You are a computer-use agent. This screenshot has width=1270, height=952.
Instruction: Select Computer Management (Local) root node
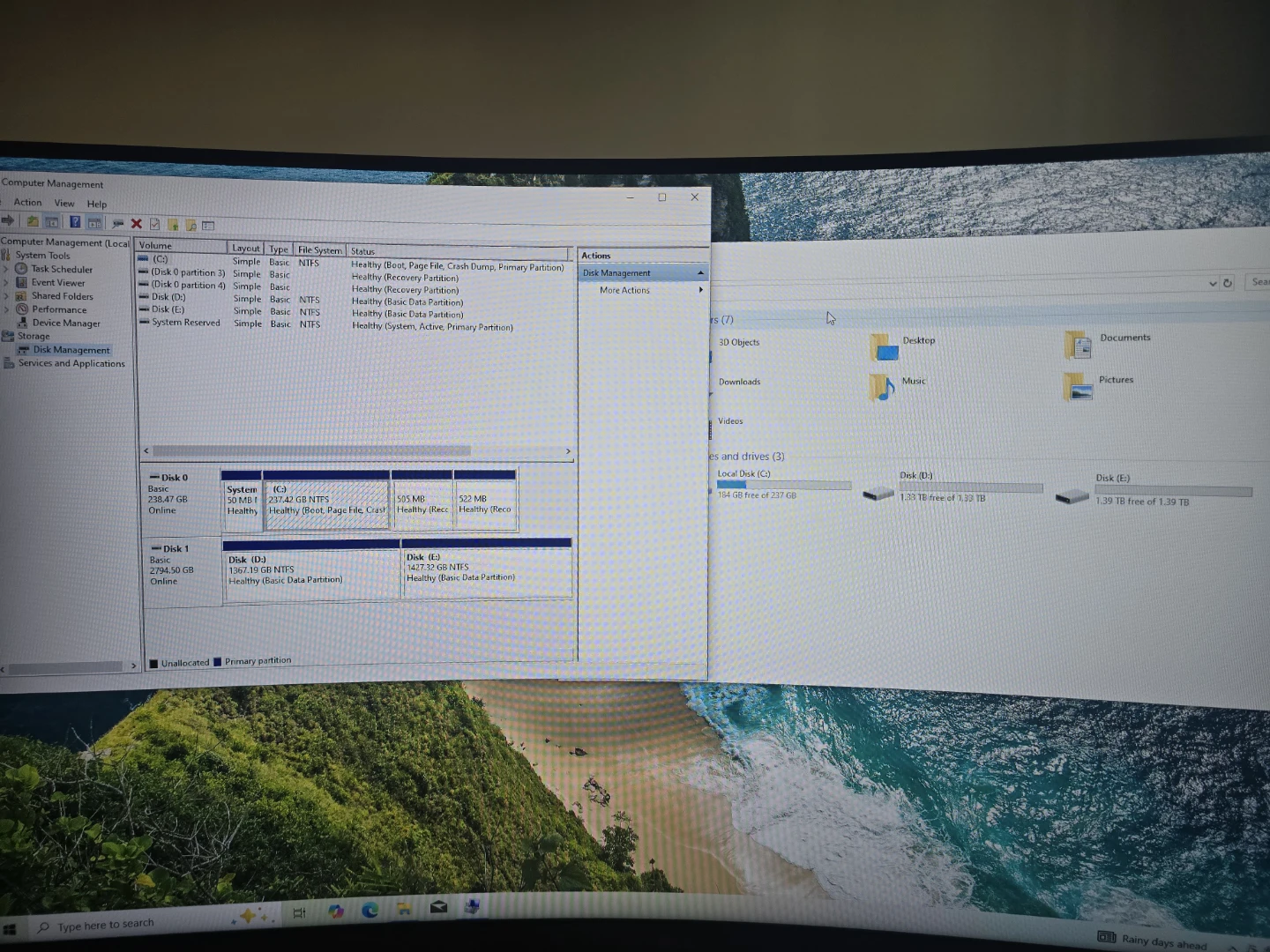coord(65,242)
